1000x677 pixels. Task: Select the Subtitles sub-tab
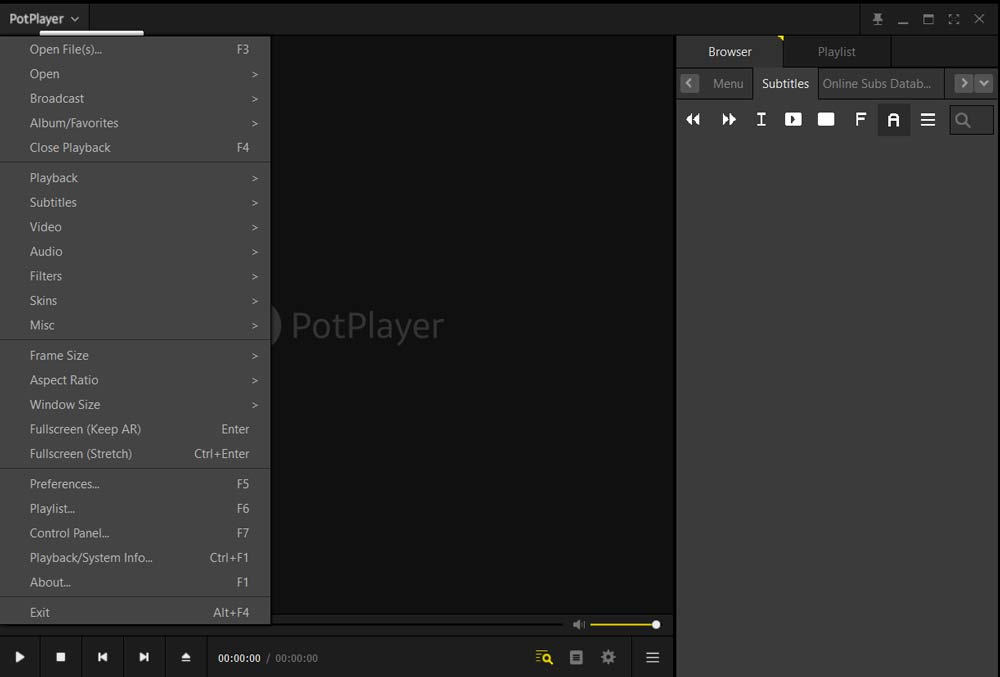pyautogui.click(x=785, y=84)
